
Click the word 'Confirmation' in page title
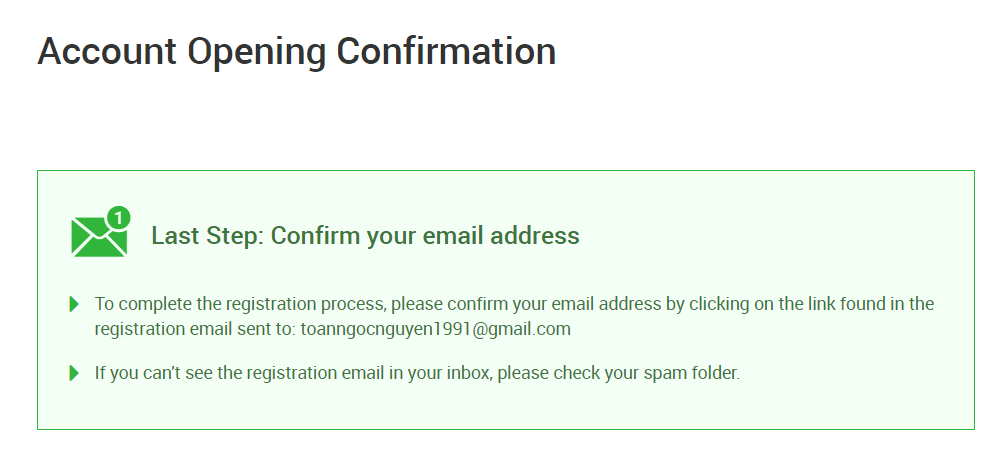point(446,50)
